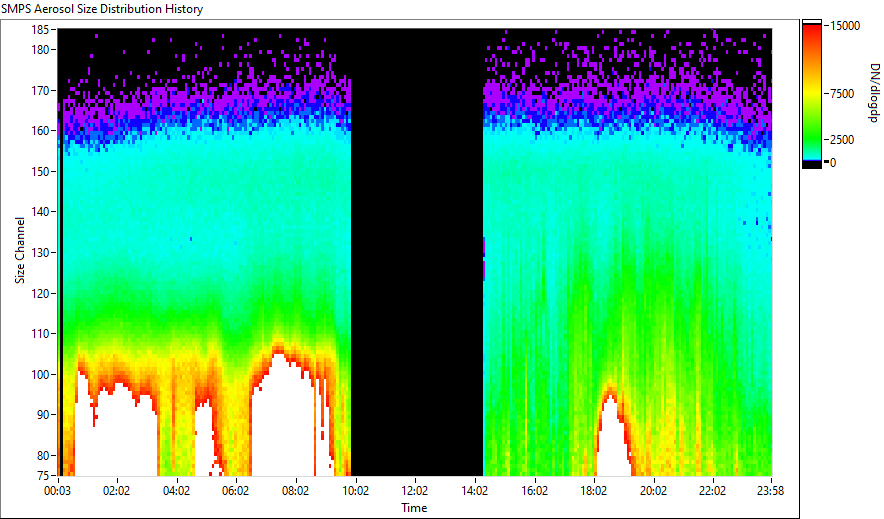
Task: Click the 7500 color scale label
Action: [x=842, y=94]
